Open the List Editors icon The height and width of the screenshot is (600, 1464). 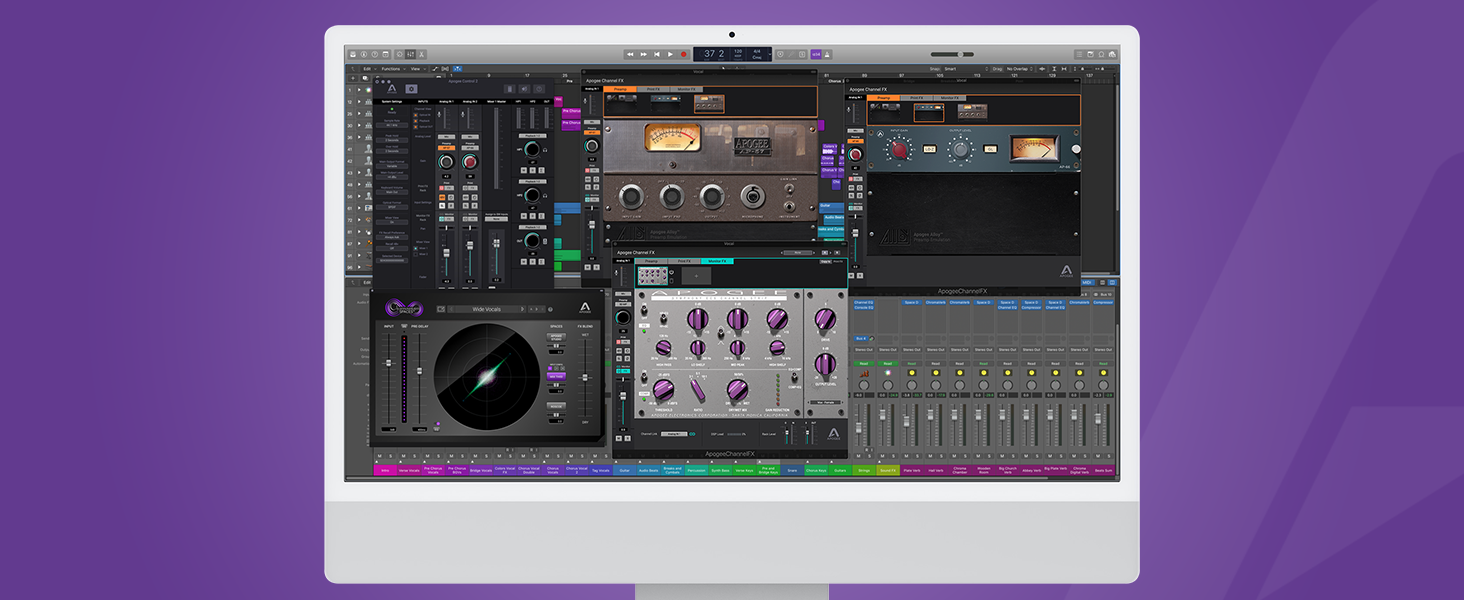click(1080, 54)
